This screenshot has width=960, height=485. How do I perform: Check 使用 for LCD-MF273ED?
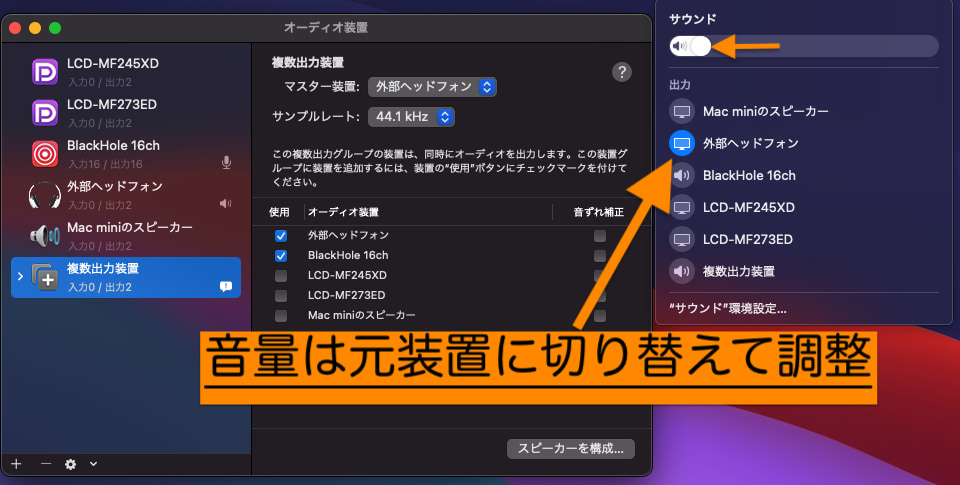coord(281,296)
